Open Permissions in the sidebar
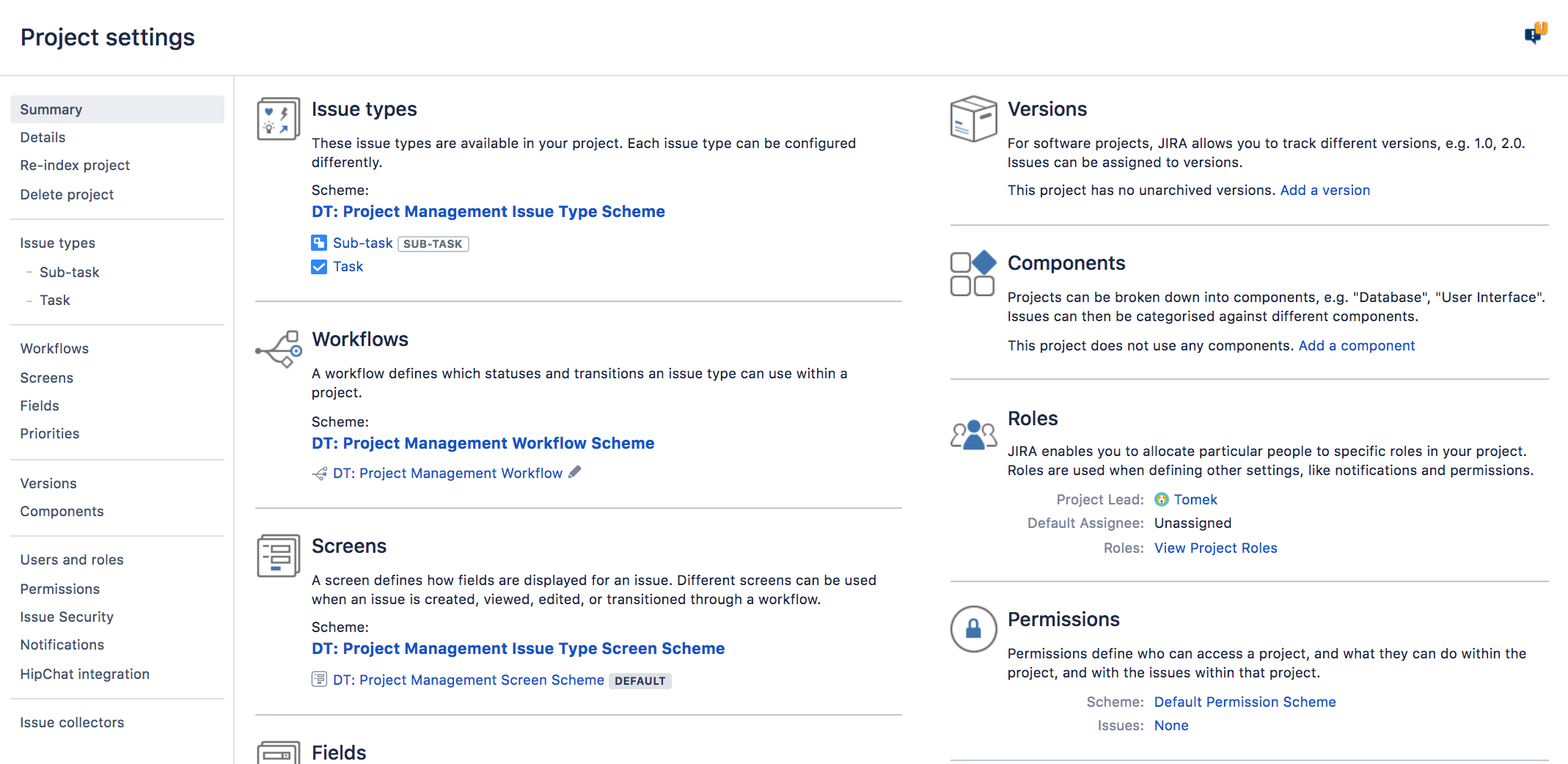Image resolution: width=1568 pixels, height=764 pixels. pyautogui.click(x=60, y=589)
